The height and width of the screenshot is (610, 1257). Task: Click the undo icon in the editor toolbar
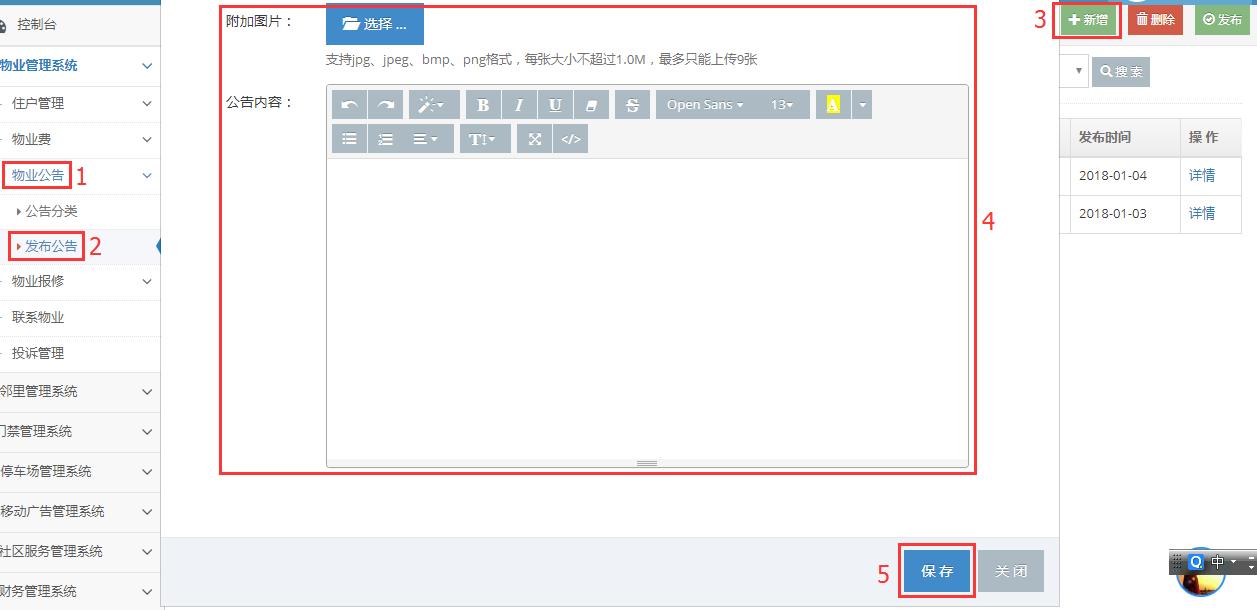pyautogui.click(x=349, y=105)
